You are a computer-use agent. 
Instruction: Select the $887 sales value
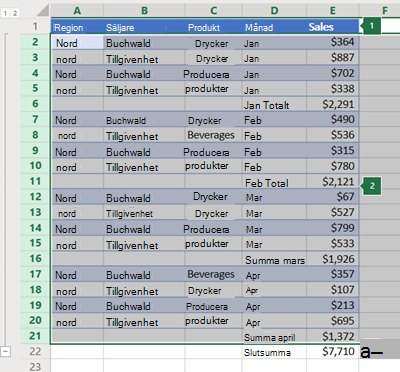(x=332, y=58)
